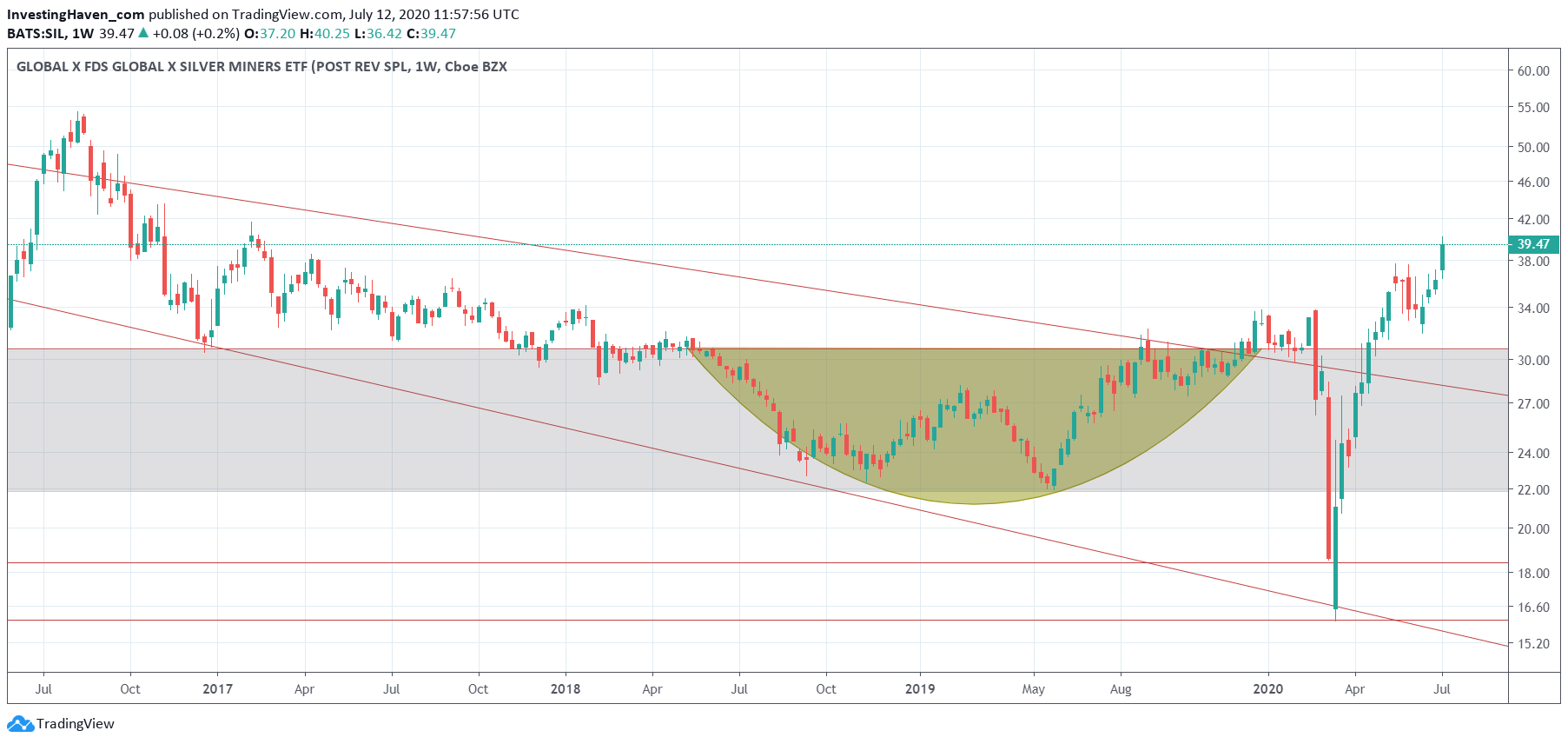Click the chart title Global X Silver Miners ETF
Viewport: 1568px width, 744px height.
click(x=261, y=67)
